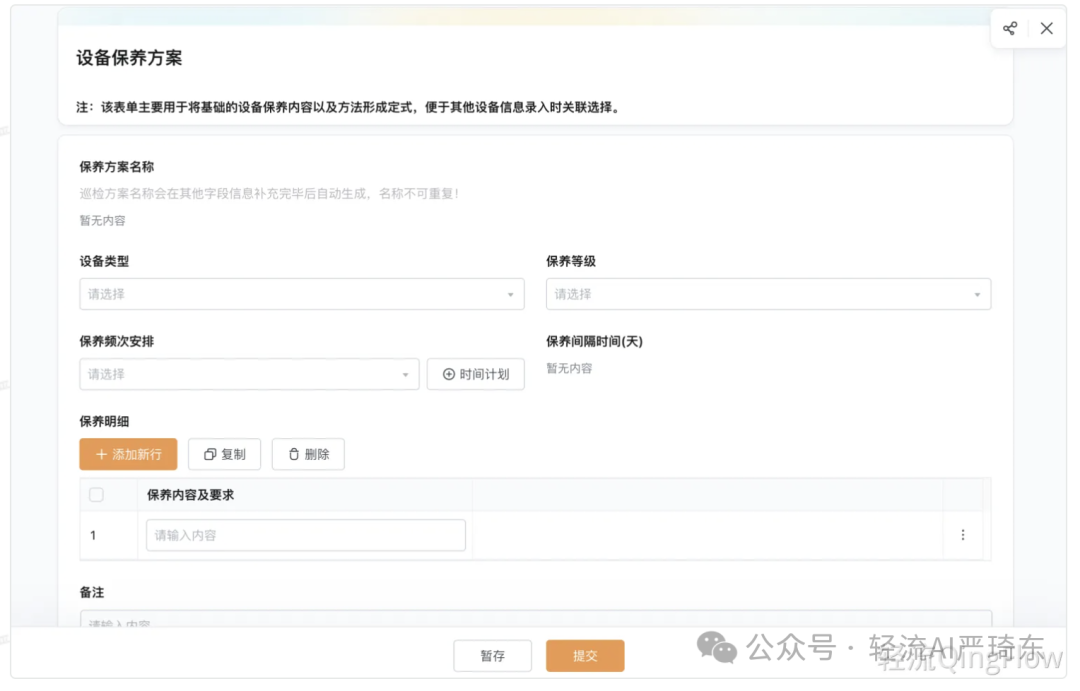The height and width of the screenshot is (691, 1080).
Task: Click the share icon at top right
Action: (x=1009, y=28)
